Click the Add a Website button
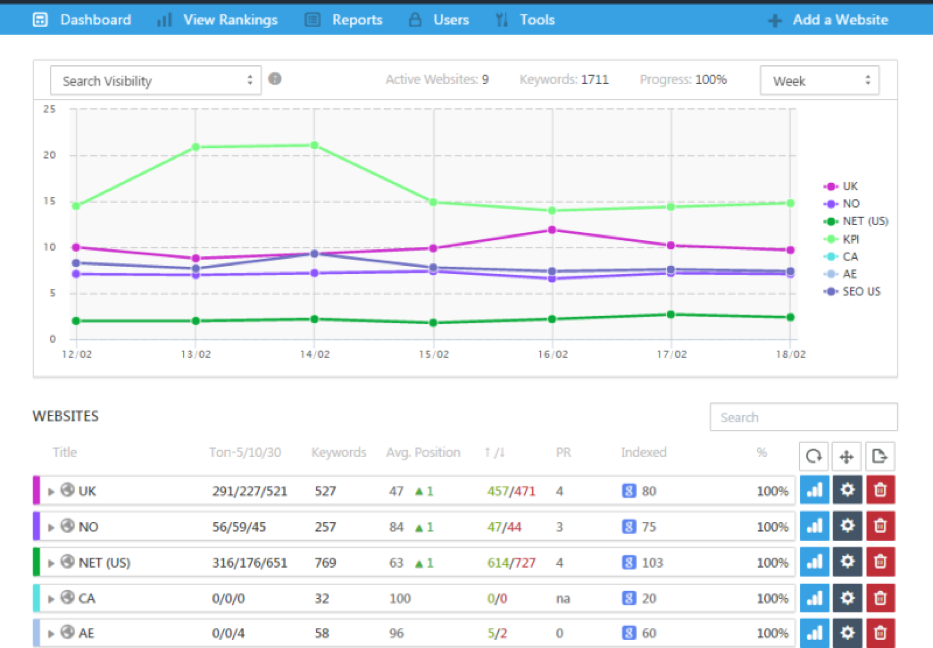Image resolution: width=933 pixels, height=648 pixels. click(x=828, y=19)
